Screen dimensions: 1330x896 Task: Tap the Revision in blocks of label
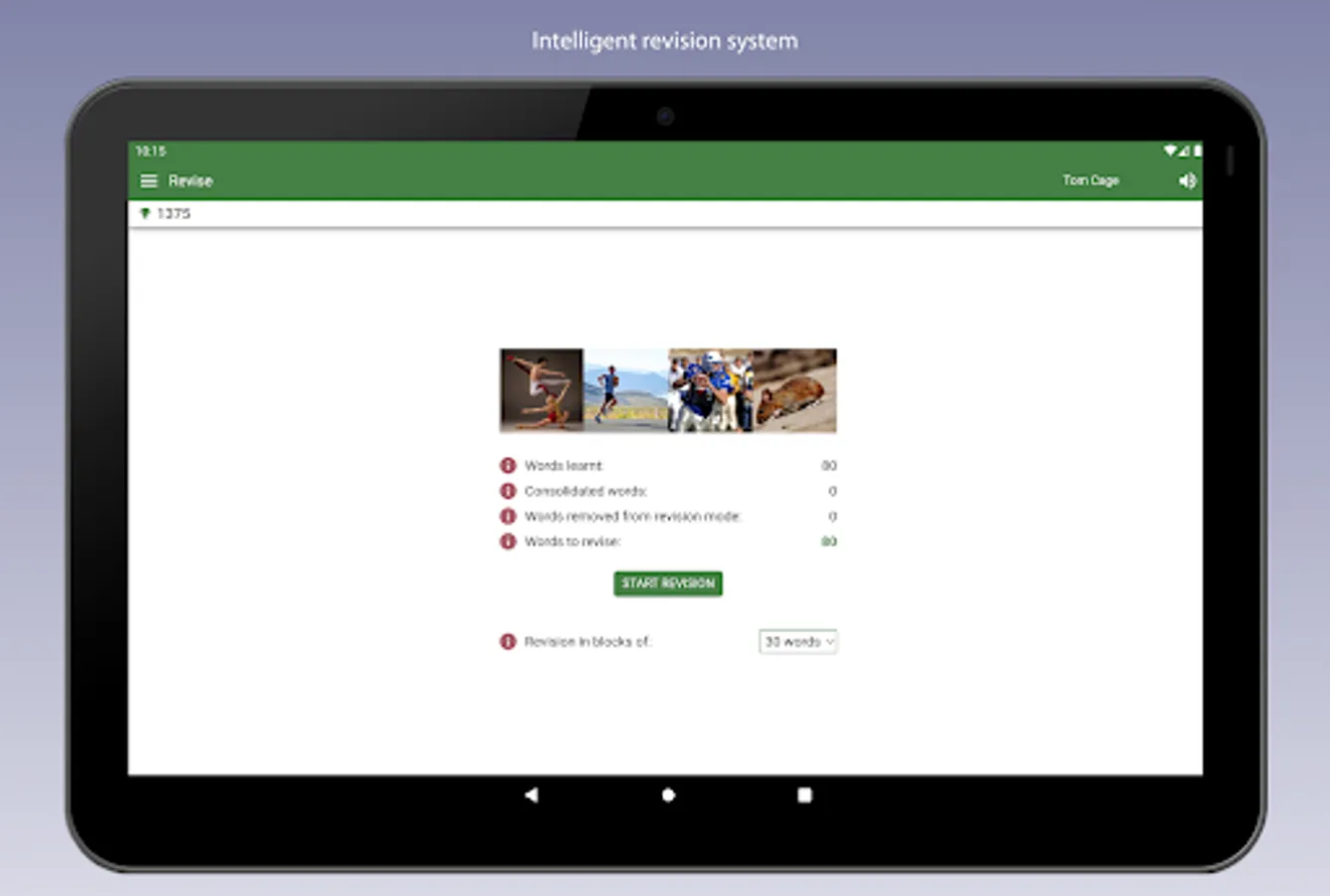click(587, 642)
